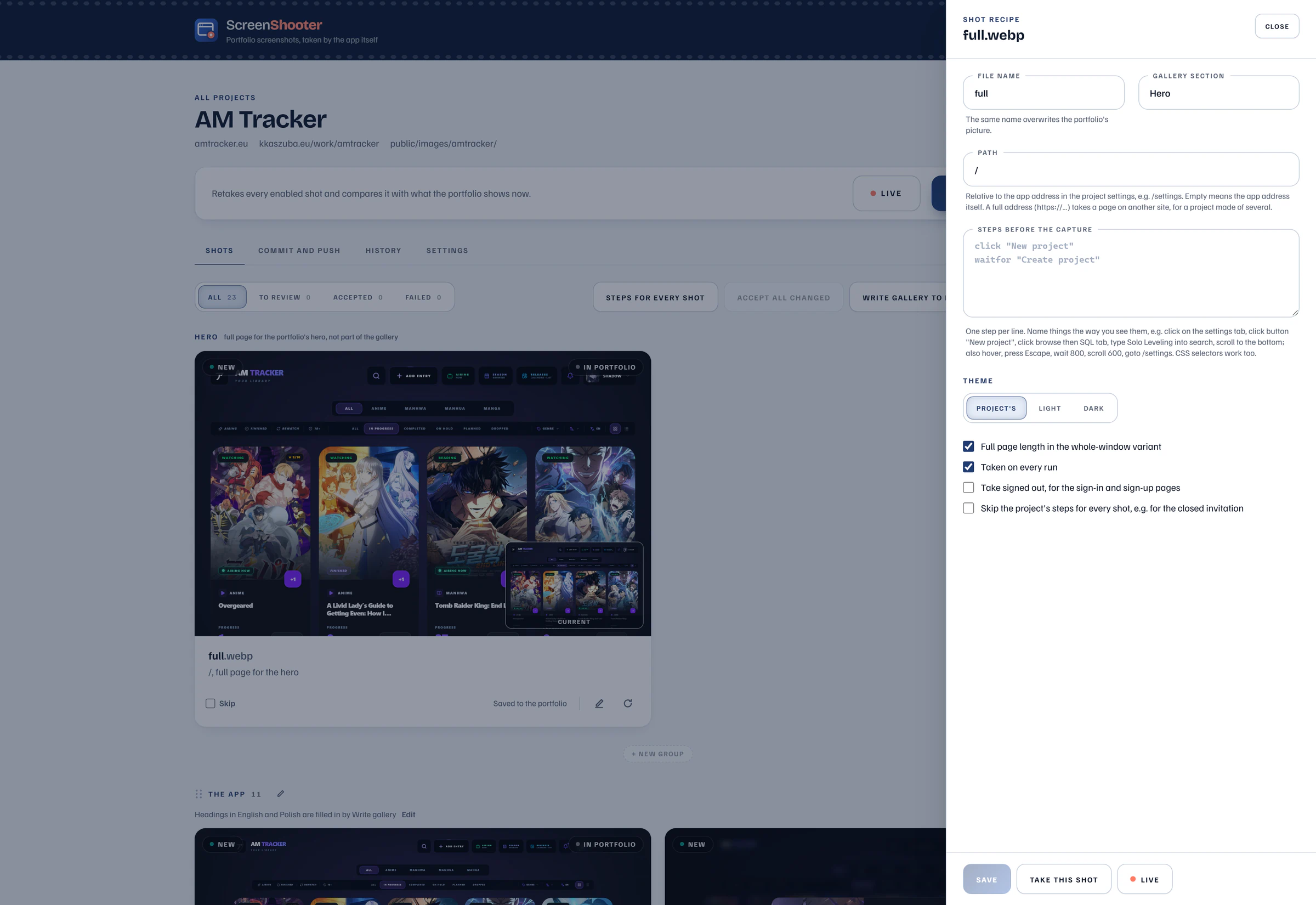The width and height of the screenshot is (1316, 905).
Task: Click the pencil icon next to The App group
Action: [281, 794]
